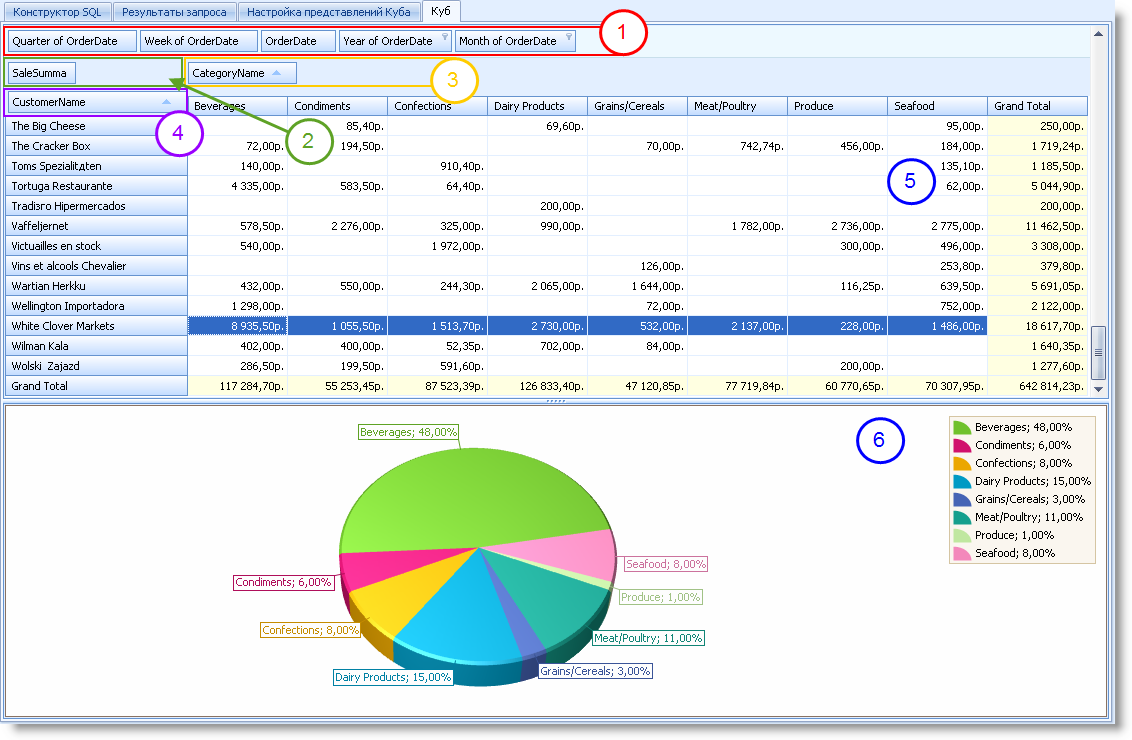The image size is (1132, 740).
Task: Click the Beverages cell for White Clover Markets
Action: [x=237, y=326]
